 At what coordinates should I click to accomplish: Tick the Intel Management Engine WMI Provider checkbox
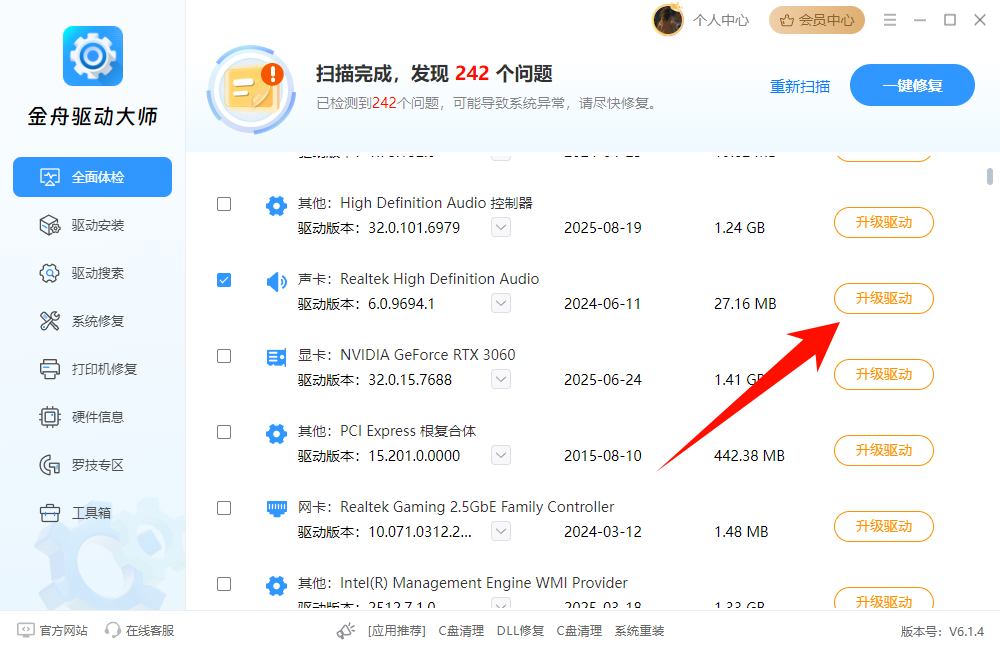pyautogui.click(x=224, y=584)
